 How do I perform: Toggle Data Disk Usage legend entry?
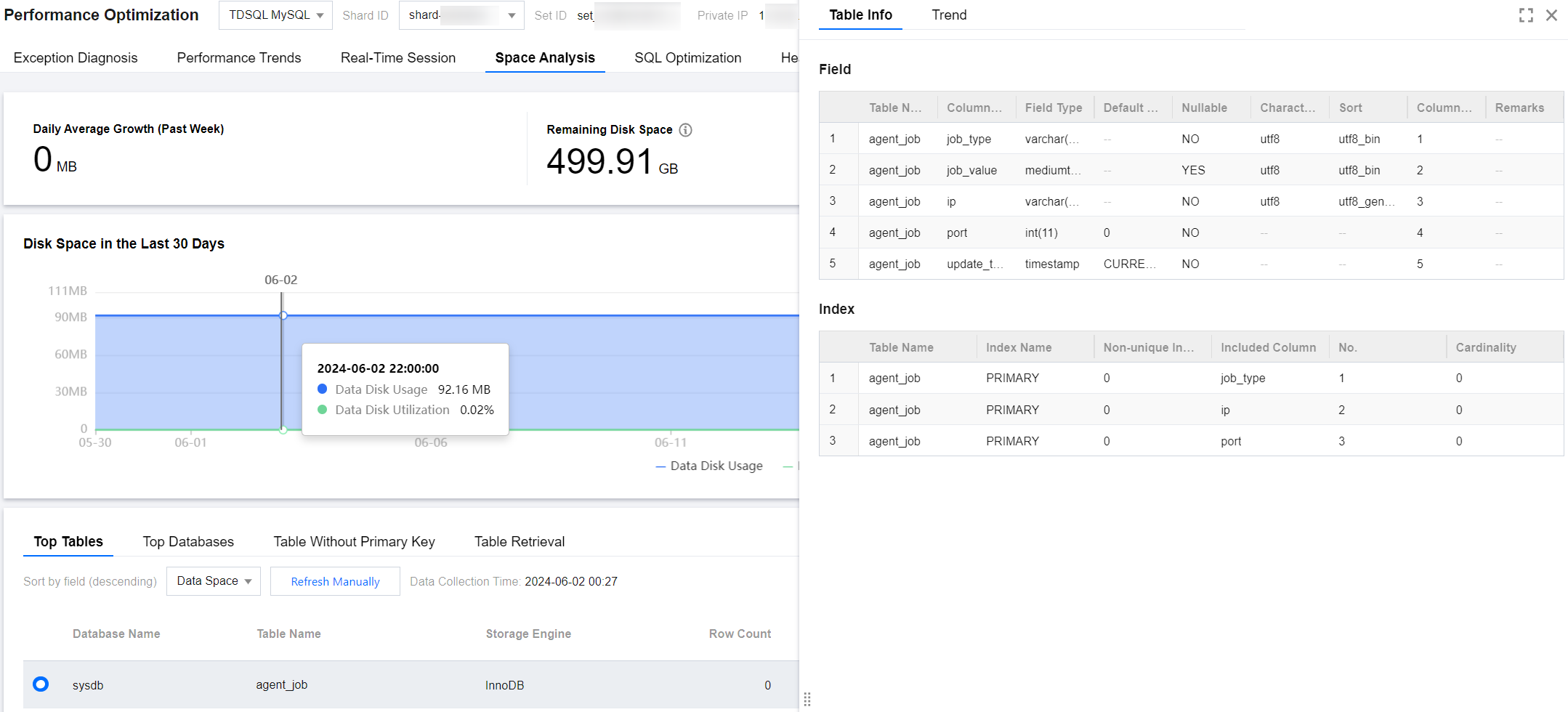click(x=709, y=466)
